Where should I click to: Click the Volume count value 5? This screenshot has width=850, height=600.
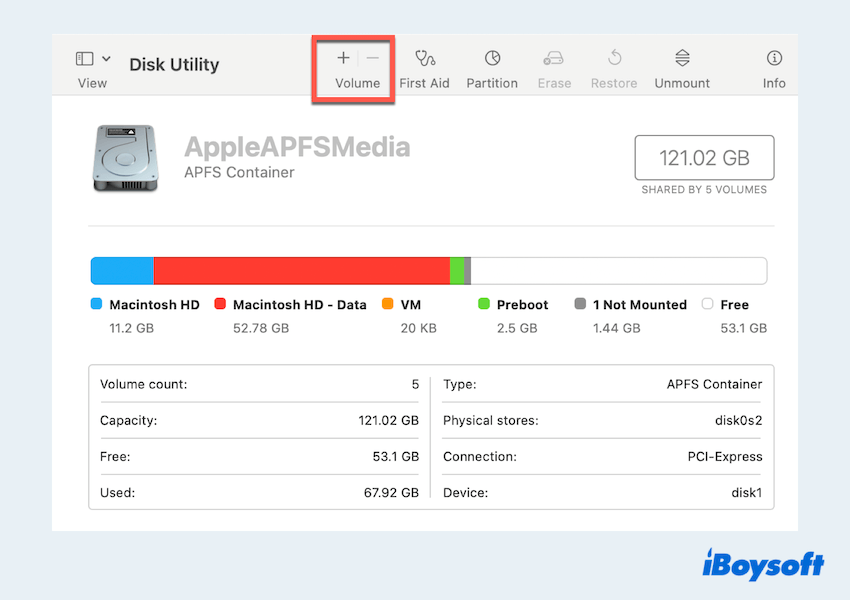point(415,384)
